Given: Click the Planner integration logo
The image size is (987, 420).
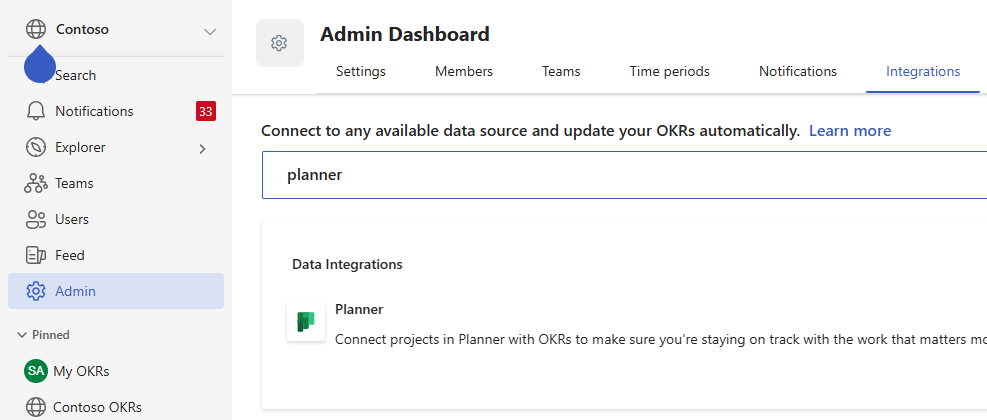Looking at the screenshot, I should (306, 322).
